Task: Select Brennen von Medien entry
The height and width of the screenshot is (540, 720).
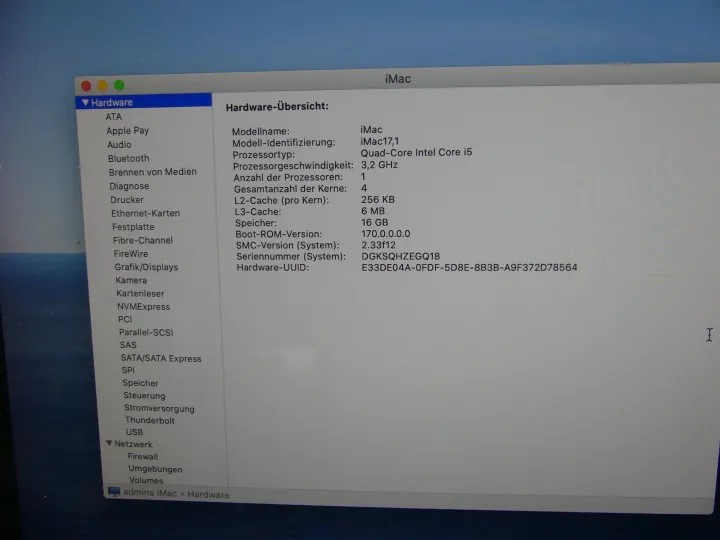Action: point(152,172)
